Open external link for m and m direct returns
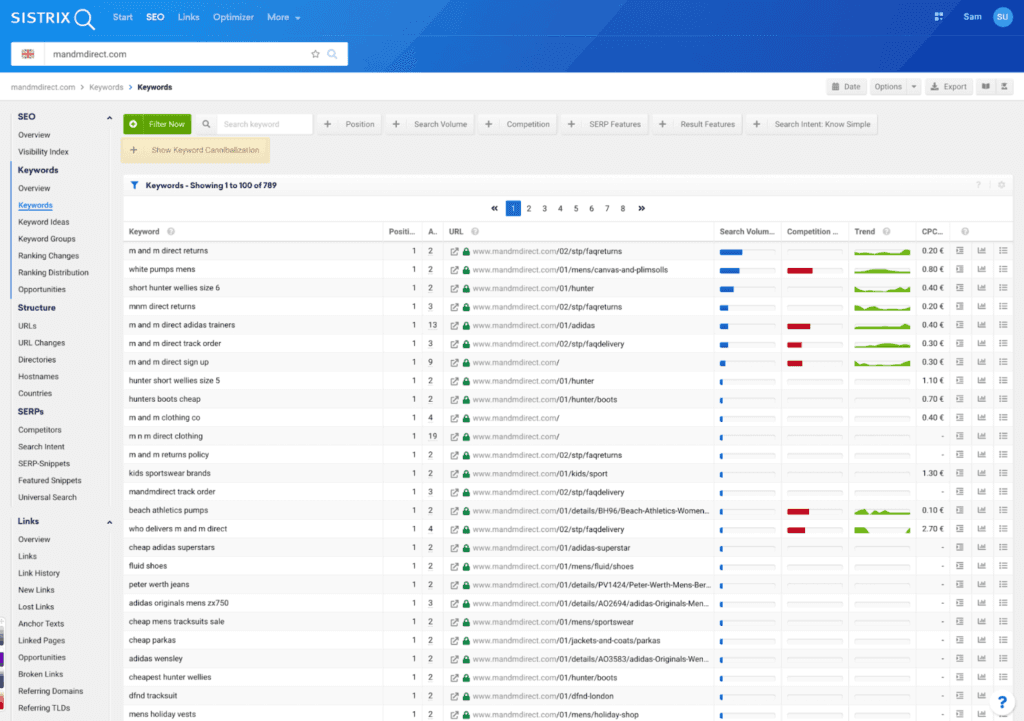Viewport: 1024px width, 721px height. click(454, 251)
